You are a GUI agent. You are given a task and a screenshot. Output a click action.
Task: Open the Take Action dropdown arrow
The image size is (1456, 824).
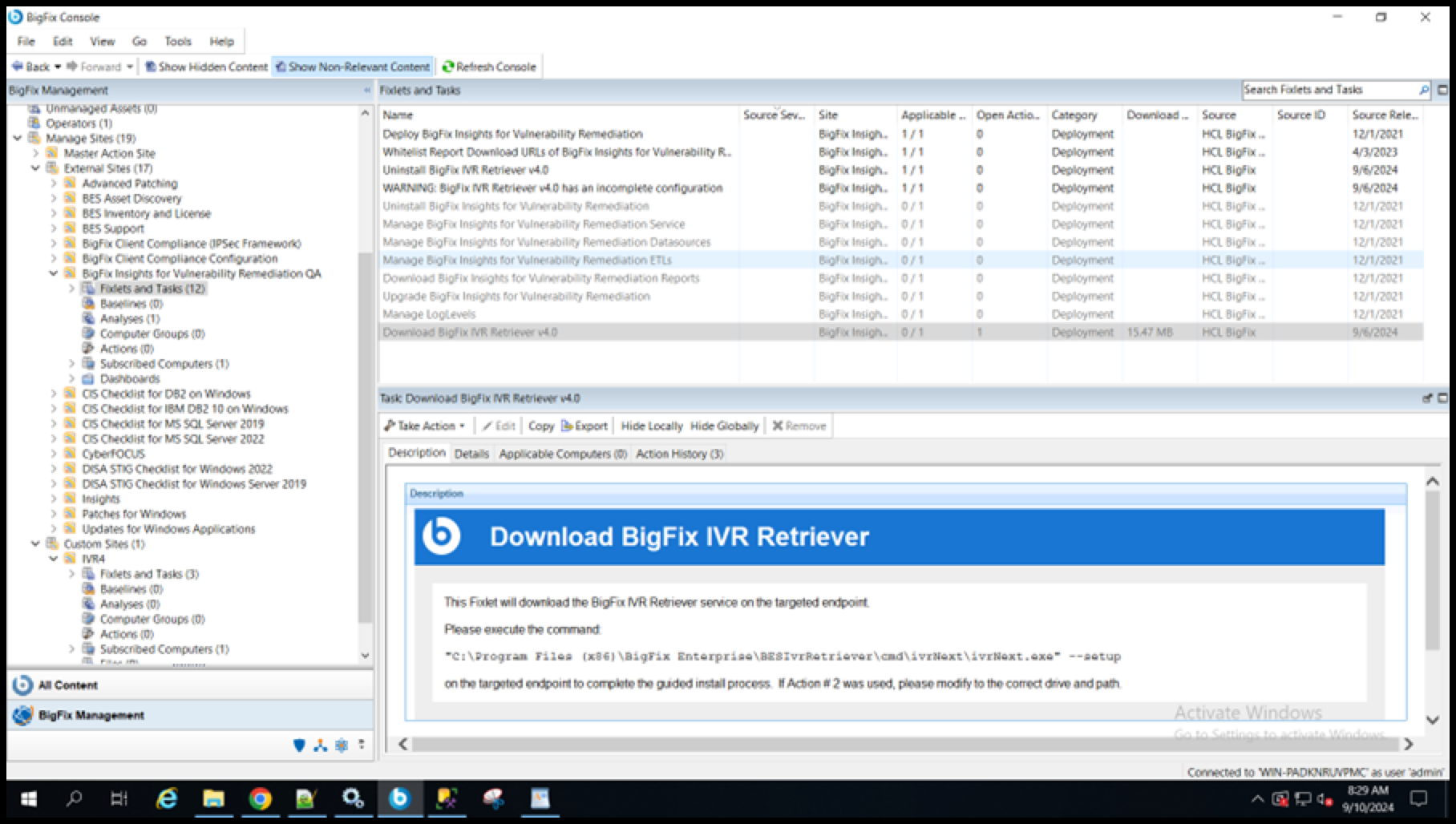(462, 426)
